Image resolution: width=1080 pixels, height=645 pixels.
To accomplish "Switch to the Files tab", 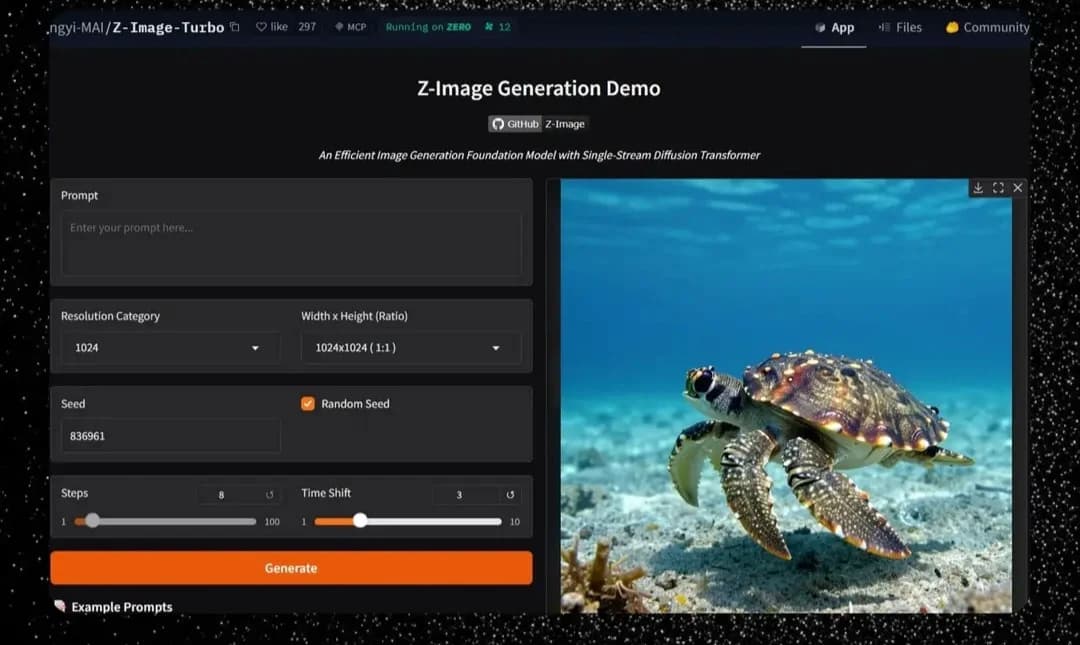I will (900, 27).
